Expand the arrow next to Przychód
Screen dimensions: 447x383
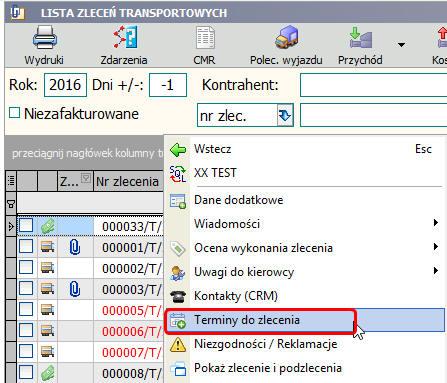(x=401, y=44)
